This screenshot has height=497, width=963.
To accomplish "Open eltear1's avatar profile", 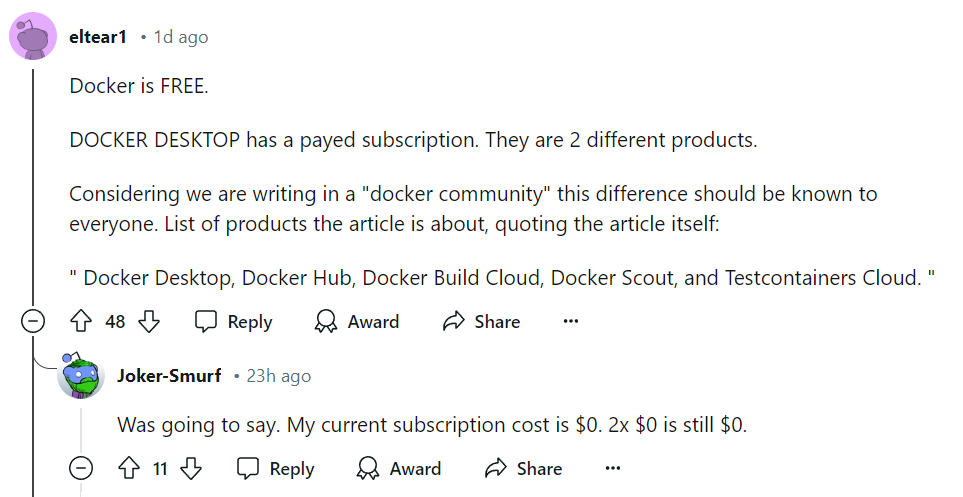I will point(33,37).
